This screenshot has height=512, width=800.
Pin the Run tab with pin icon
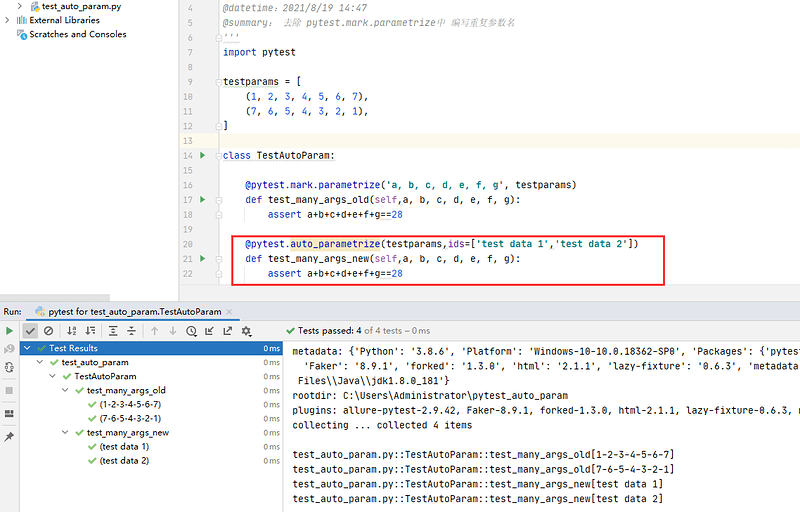tap(9, 437)
